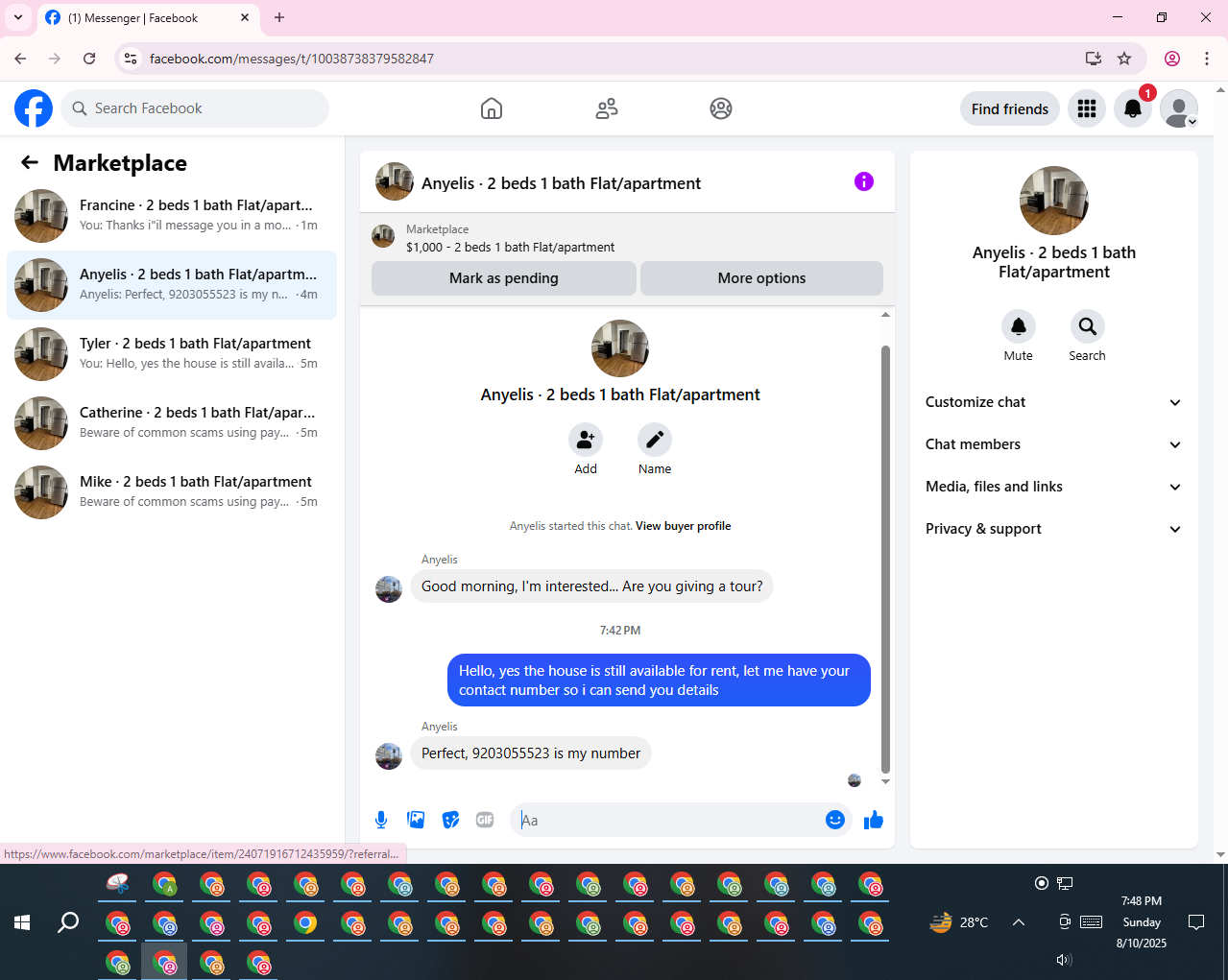Open Catherine's apartment conversation

(x=172, y=423)
